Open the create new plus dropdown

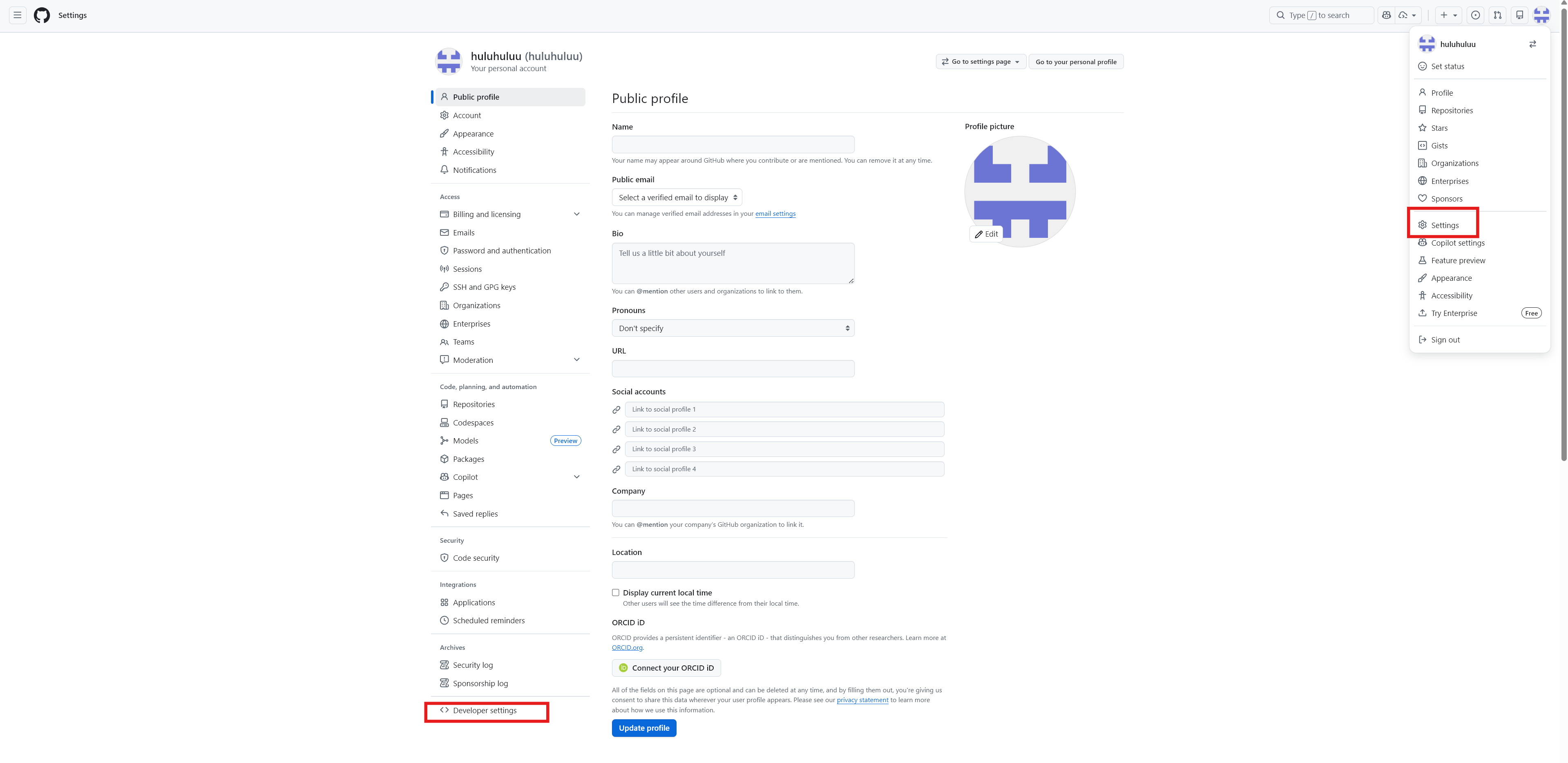(1448, 15)
